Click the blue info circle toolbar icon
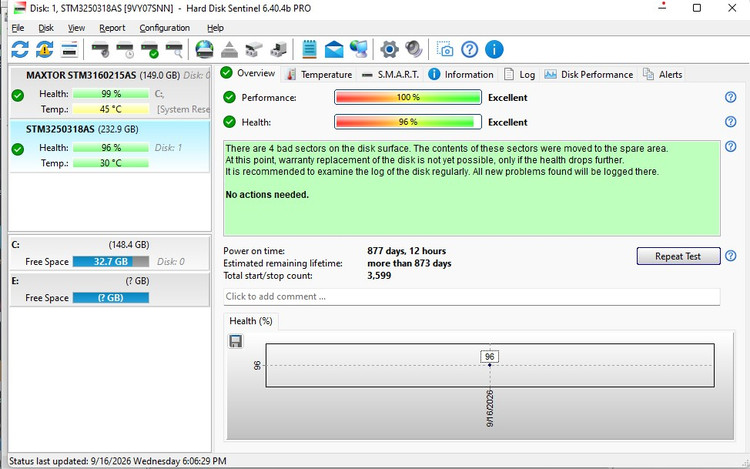 coord(494,49)
